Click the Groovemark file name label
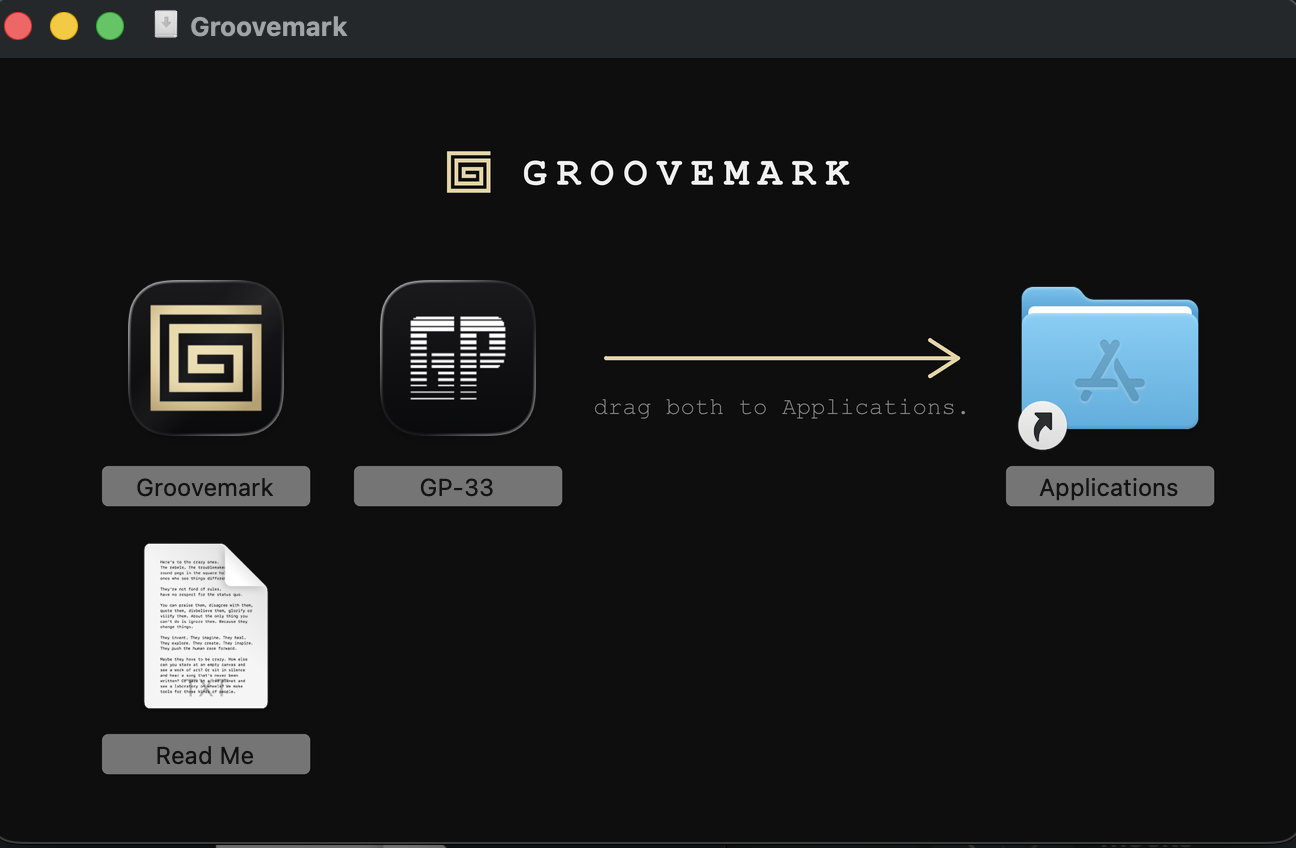The width and height of the screenshot is (1296, 848). [x=206, y=487]
